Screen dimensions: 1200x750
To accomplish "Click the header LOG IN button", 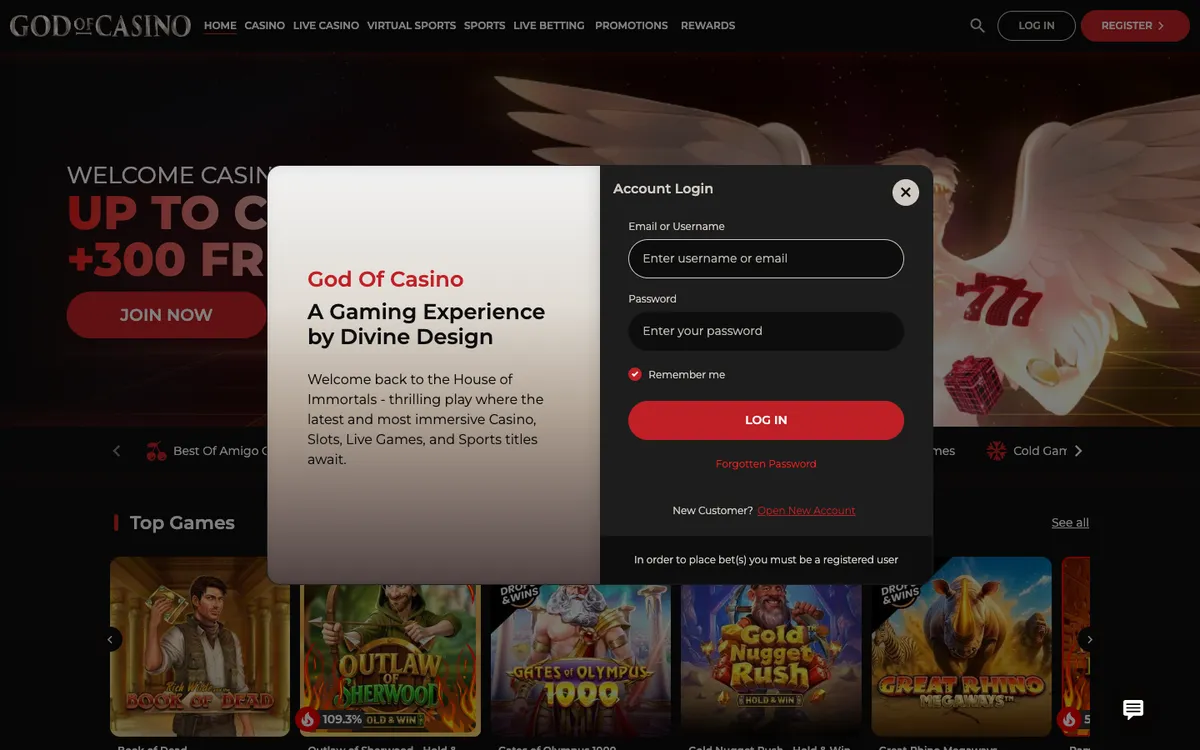I will [x=1036, y=25].
